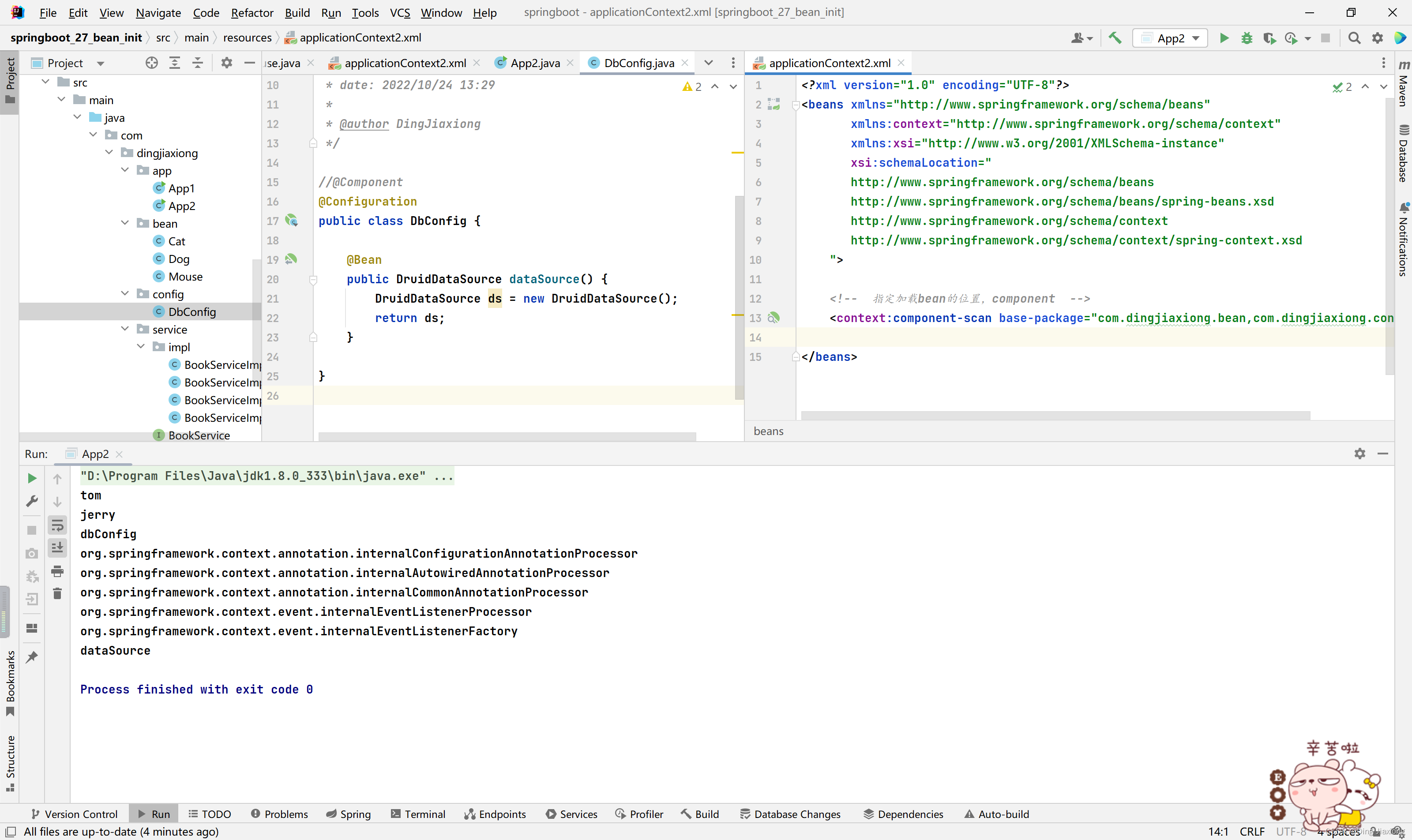Open the Problems tool window
1412x840 pixels.
point(279,814)
